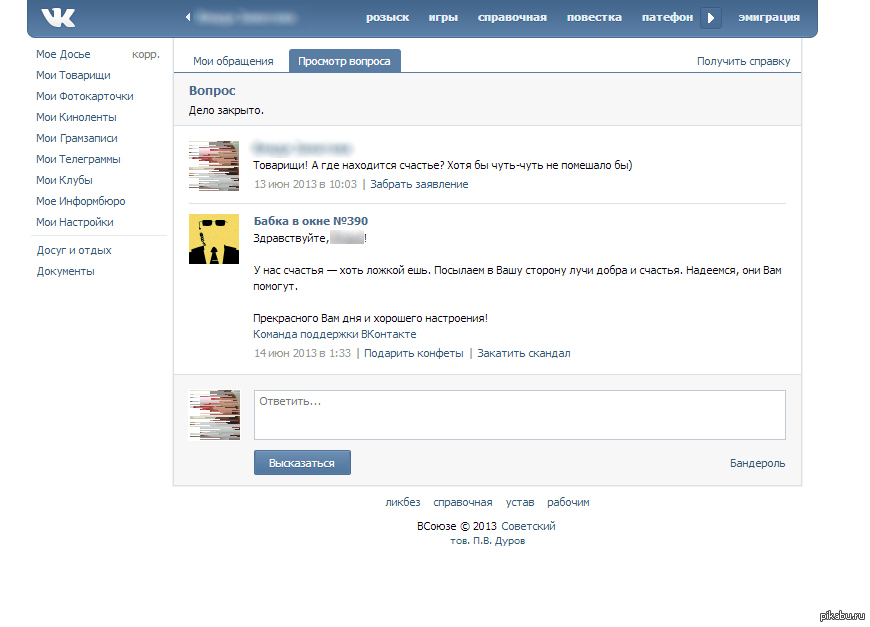Open Мои Телеграммы in the sidebar

click(x=78, y=159)
